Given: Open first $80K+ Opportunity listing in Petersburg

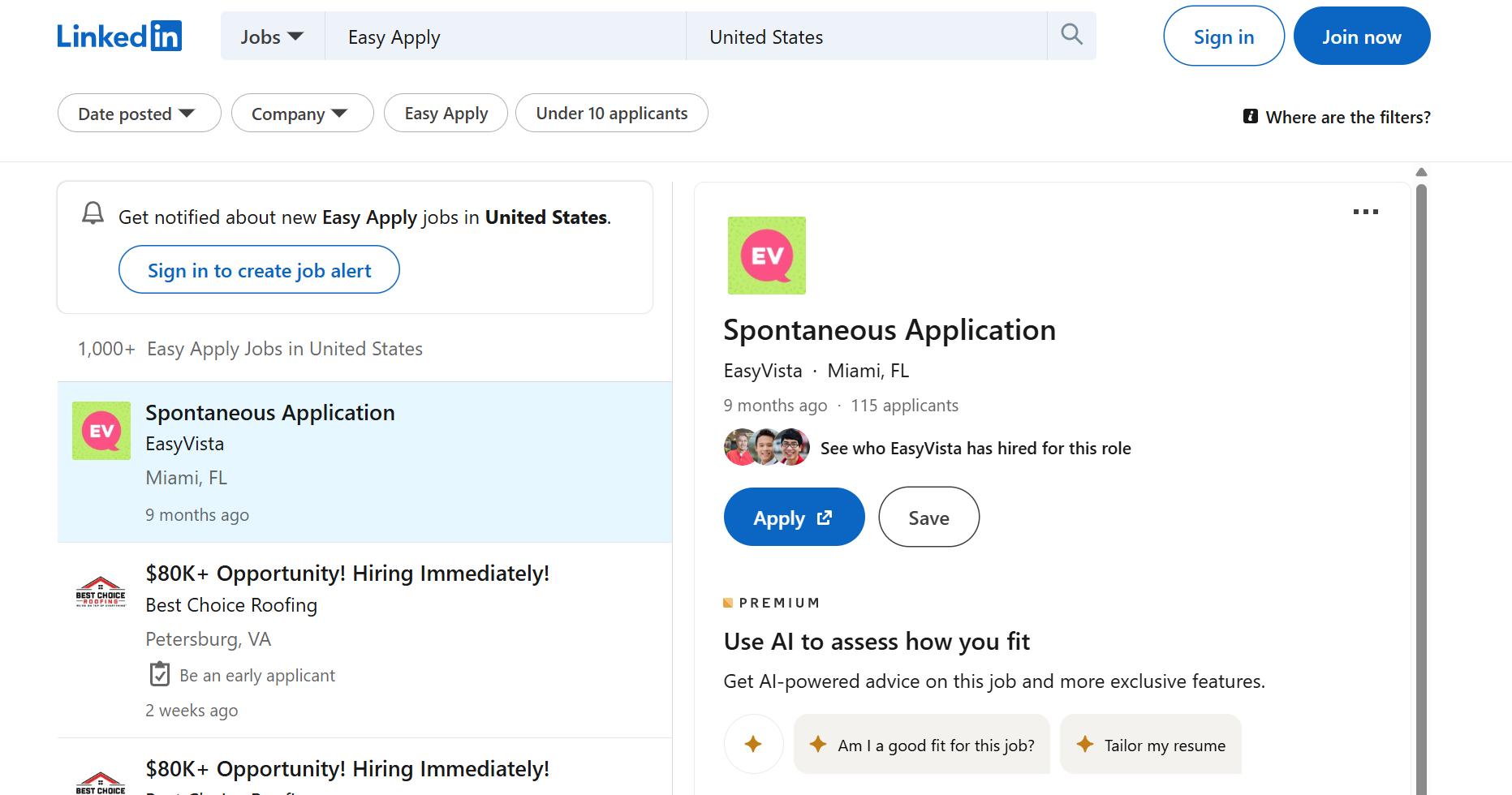Looking at the screenshot, I should pos(347,574).
